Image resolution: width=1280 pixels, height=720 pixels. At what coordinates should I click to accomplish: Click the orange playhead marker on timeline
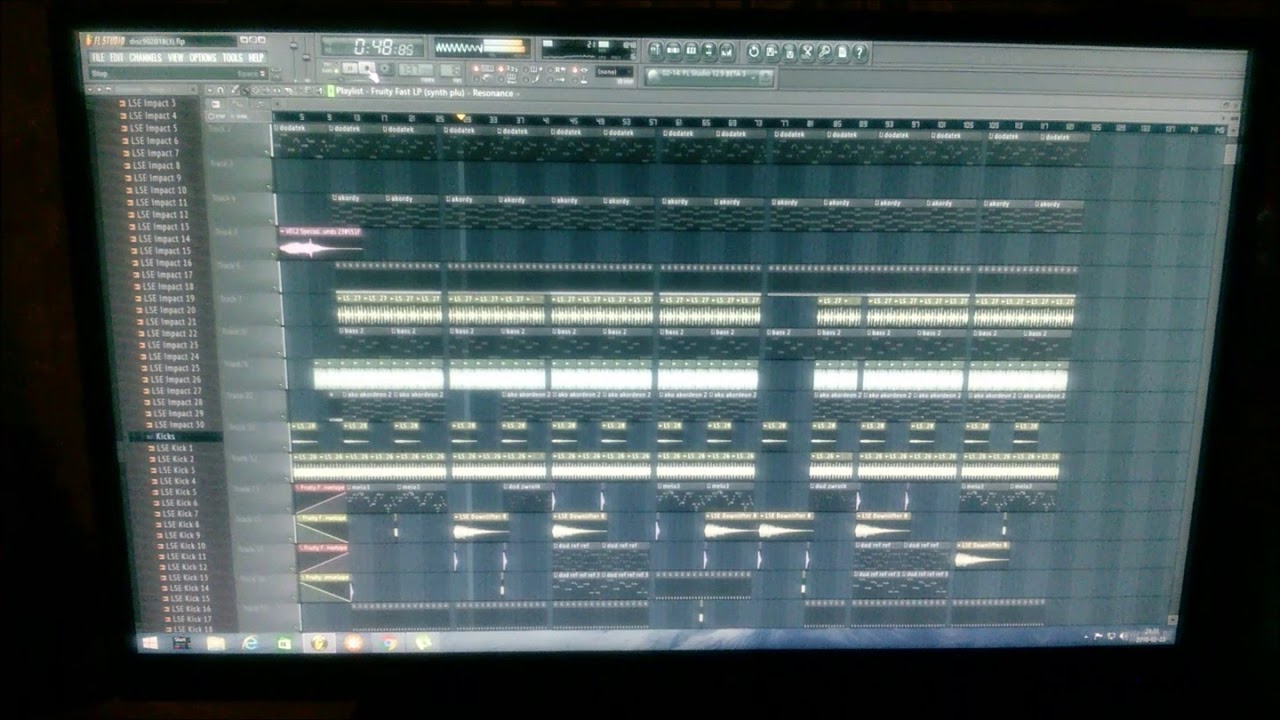pos(461,118)
